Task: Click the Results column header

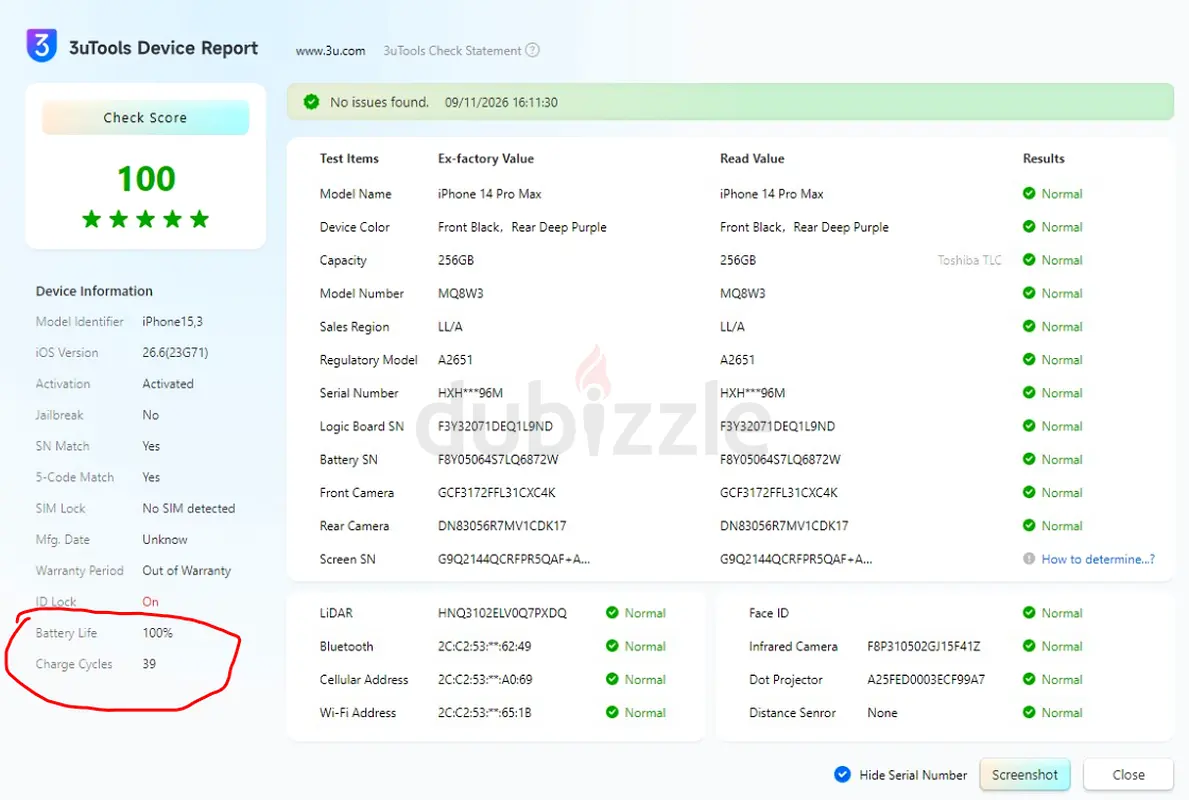Action: pos(1043,158)
